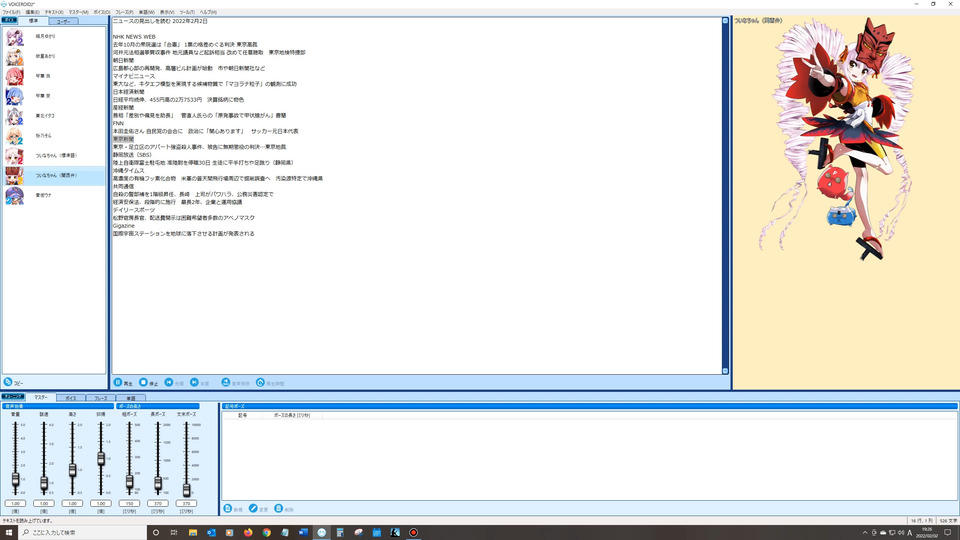
Task: Open the テキスト menu
Action: click(54, 12)
